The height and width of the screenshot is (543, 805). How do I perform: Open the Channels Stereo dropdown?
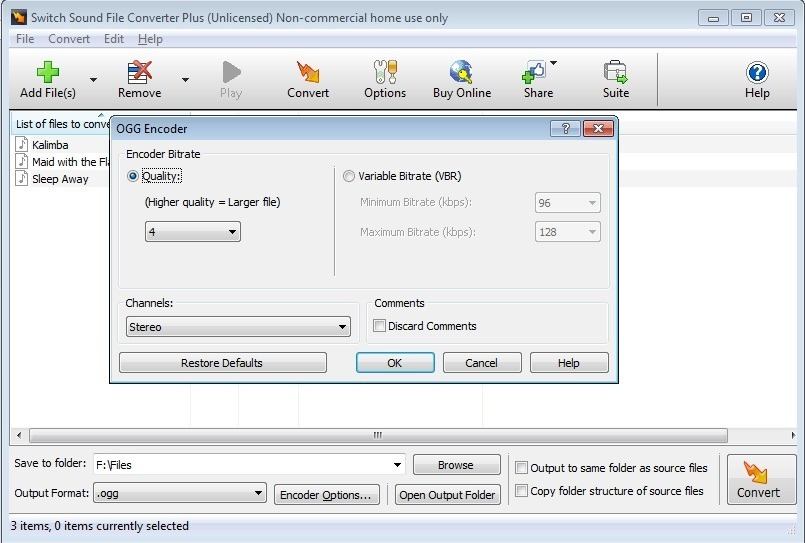click(x=238, y=326)
